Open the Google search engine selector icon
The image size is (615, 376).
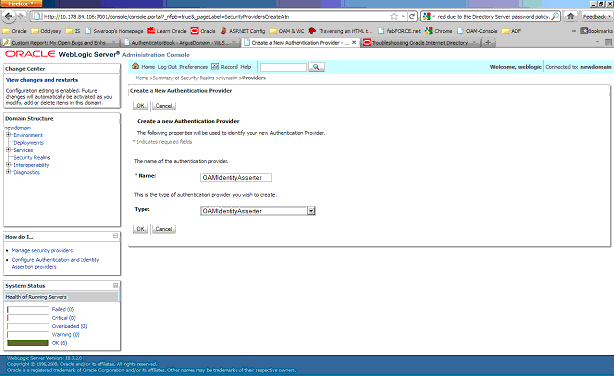click(x=427, y=16)
